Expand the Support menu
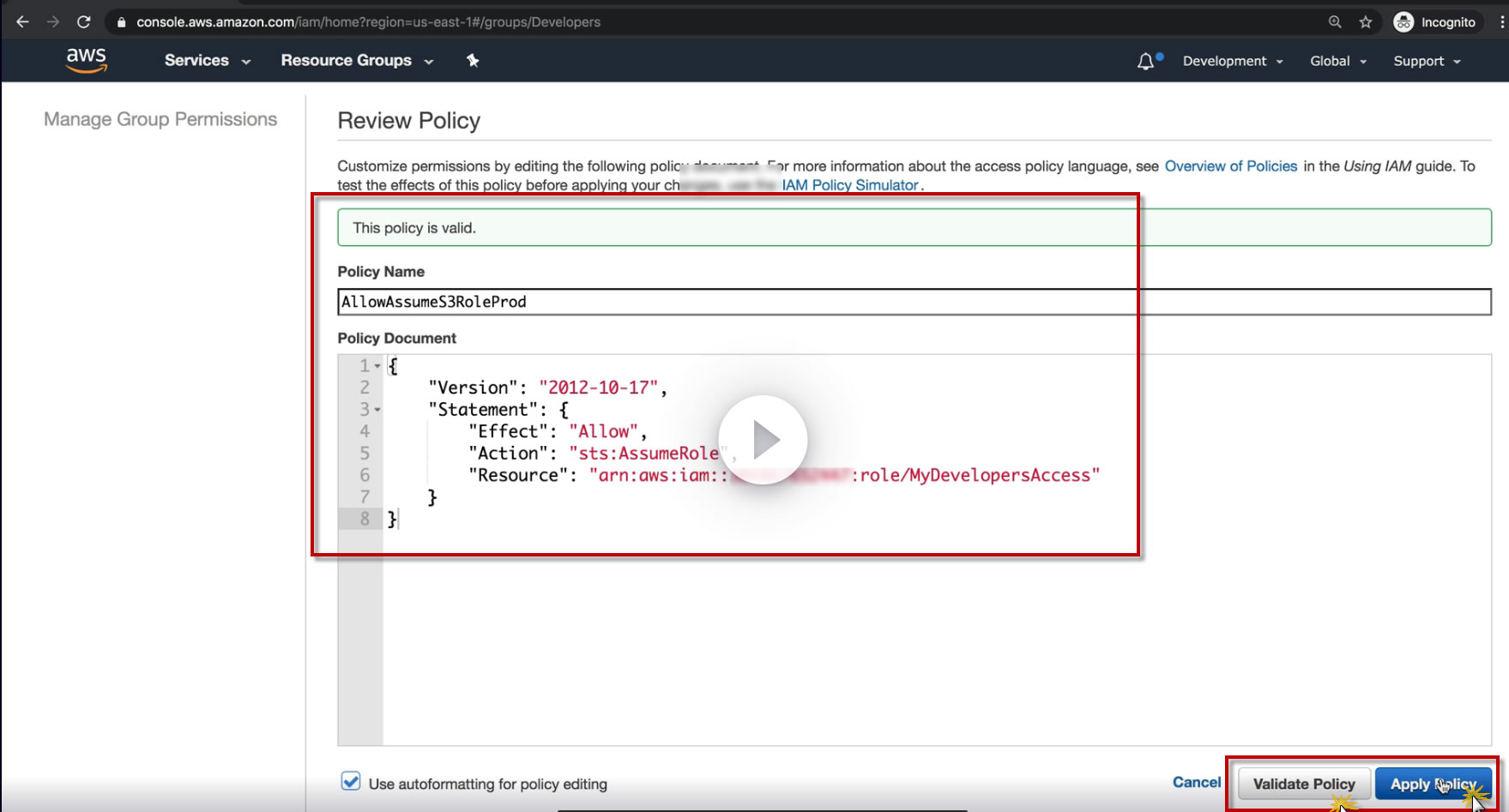 tap(1427, 61)
